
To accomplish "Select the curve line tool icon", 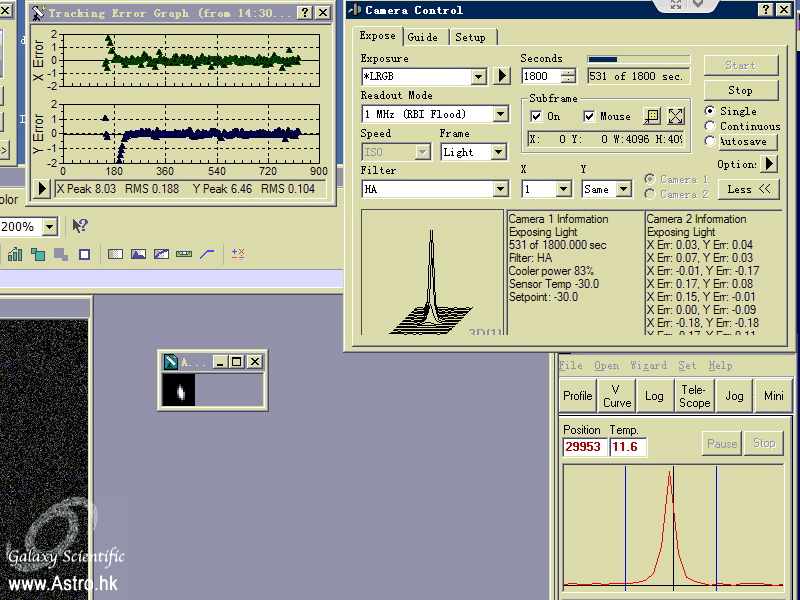I will coord(207,254).
